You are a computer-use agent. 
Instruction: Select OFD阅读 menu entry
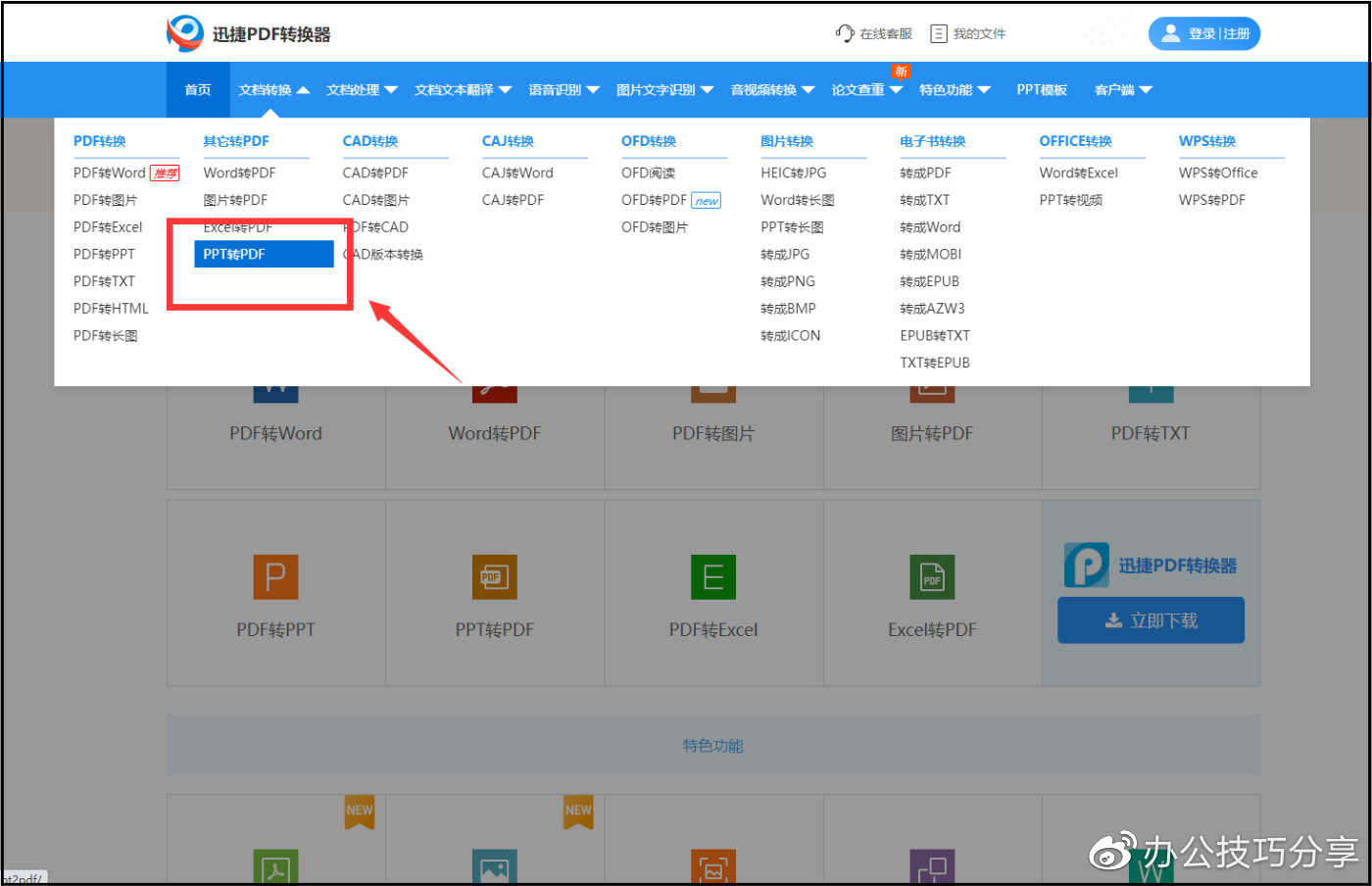(x=649, y=172)
